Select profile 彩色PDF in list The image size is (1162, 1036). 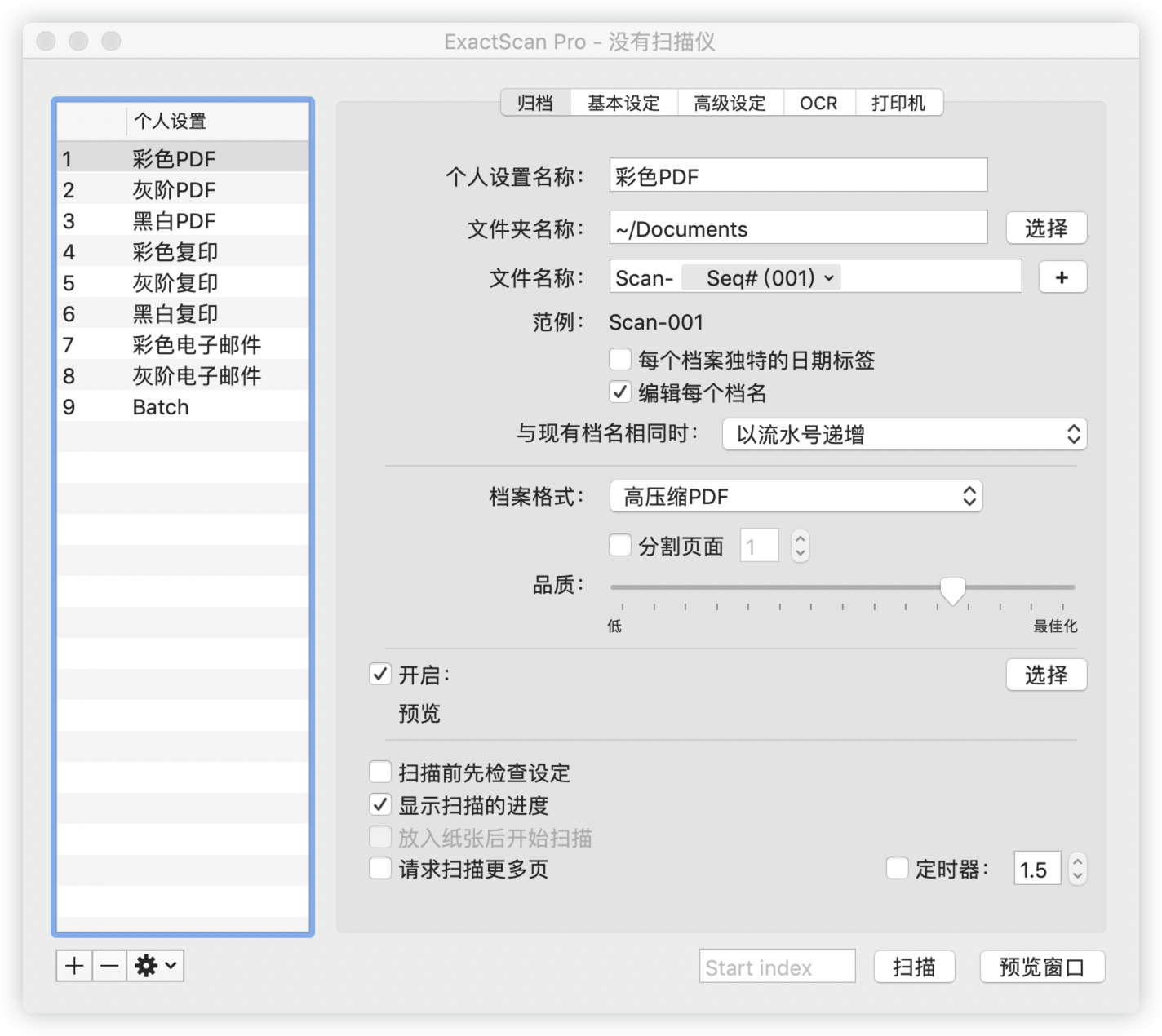183,158
